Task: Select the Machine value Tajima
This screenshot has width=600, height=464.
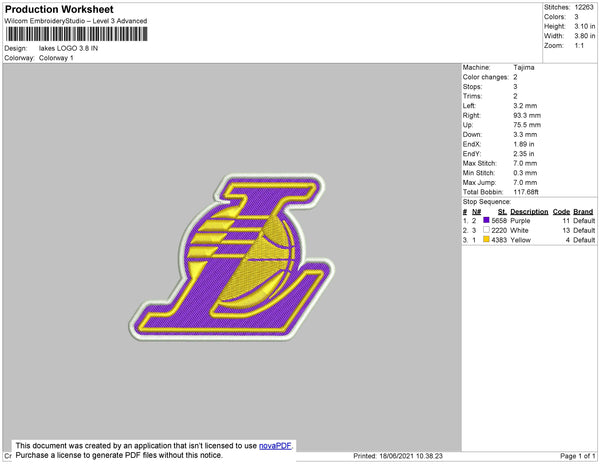Action: (x=524, y=67)
